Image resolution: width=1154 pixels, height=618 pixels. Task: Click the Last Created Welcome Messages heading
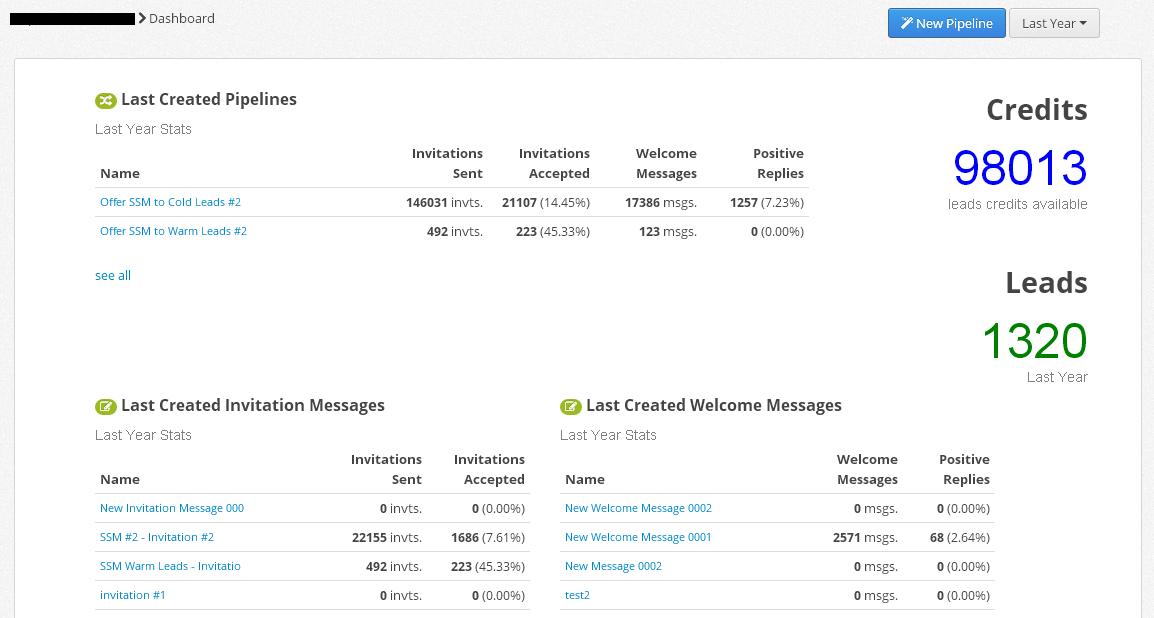coord(714,405)
